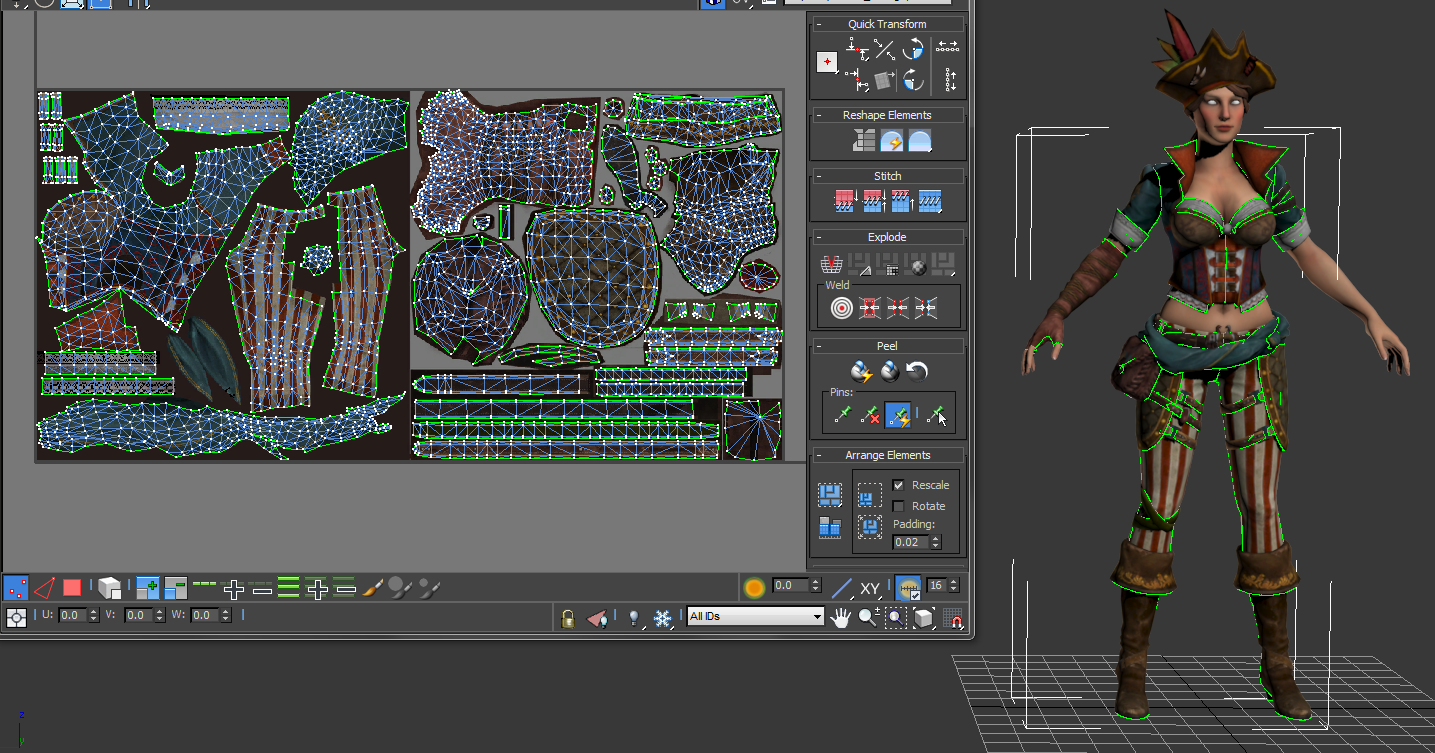
Task: Click the XY falloff space button
Action: [x=869, y=588]
